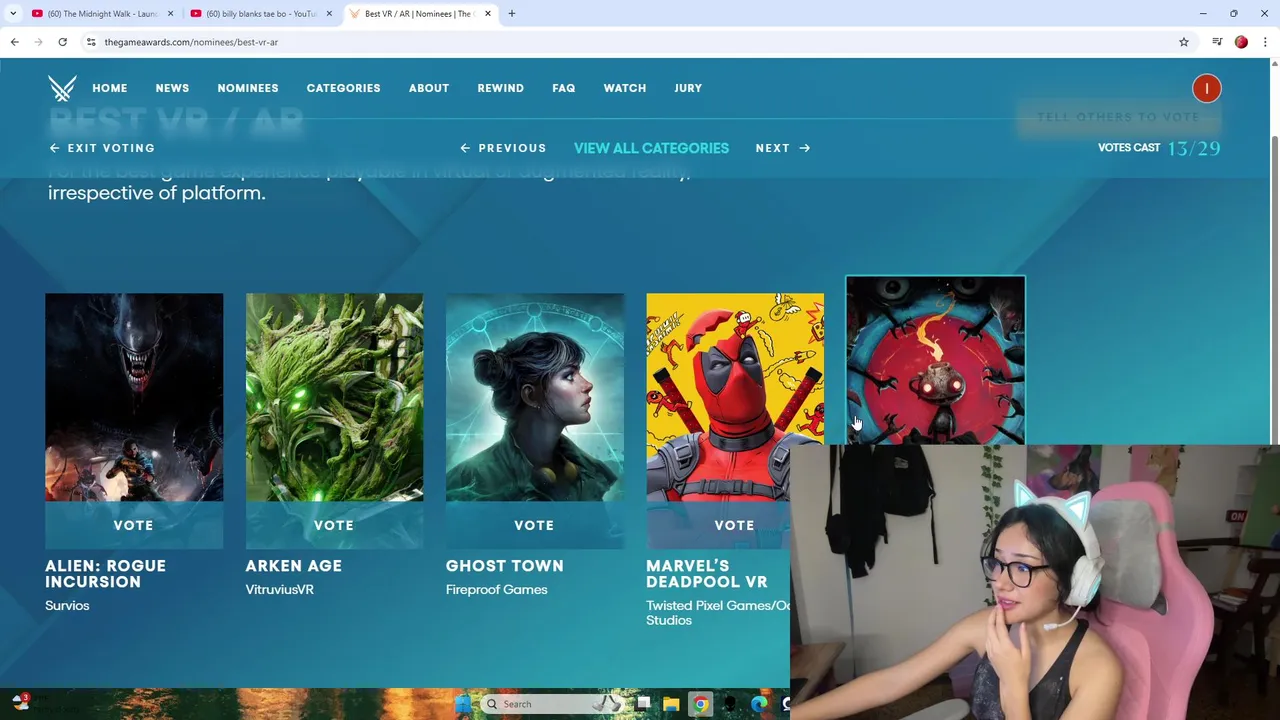Click MARVEL'S DEADPOOL VR title text
1280x720 pixels.
(706, 574)
